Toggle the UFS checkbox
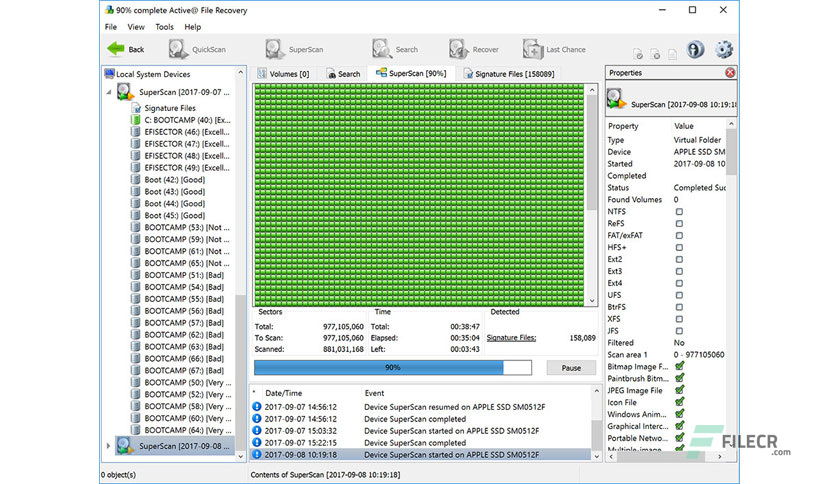 click(x=679, y=295)
